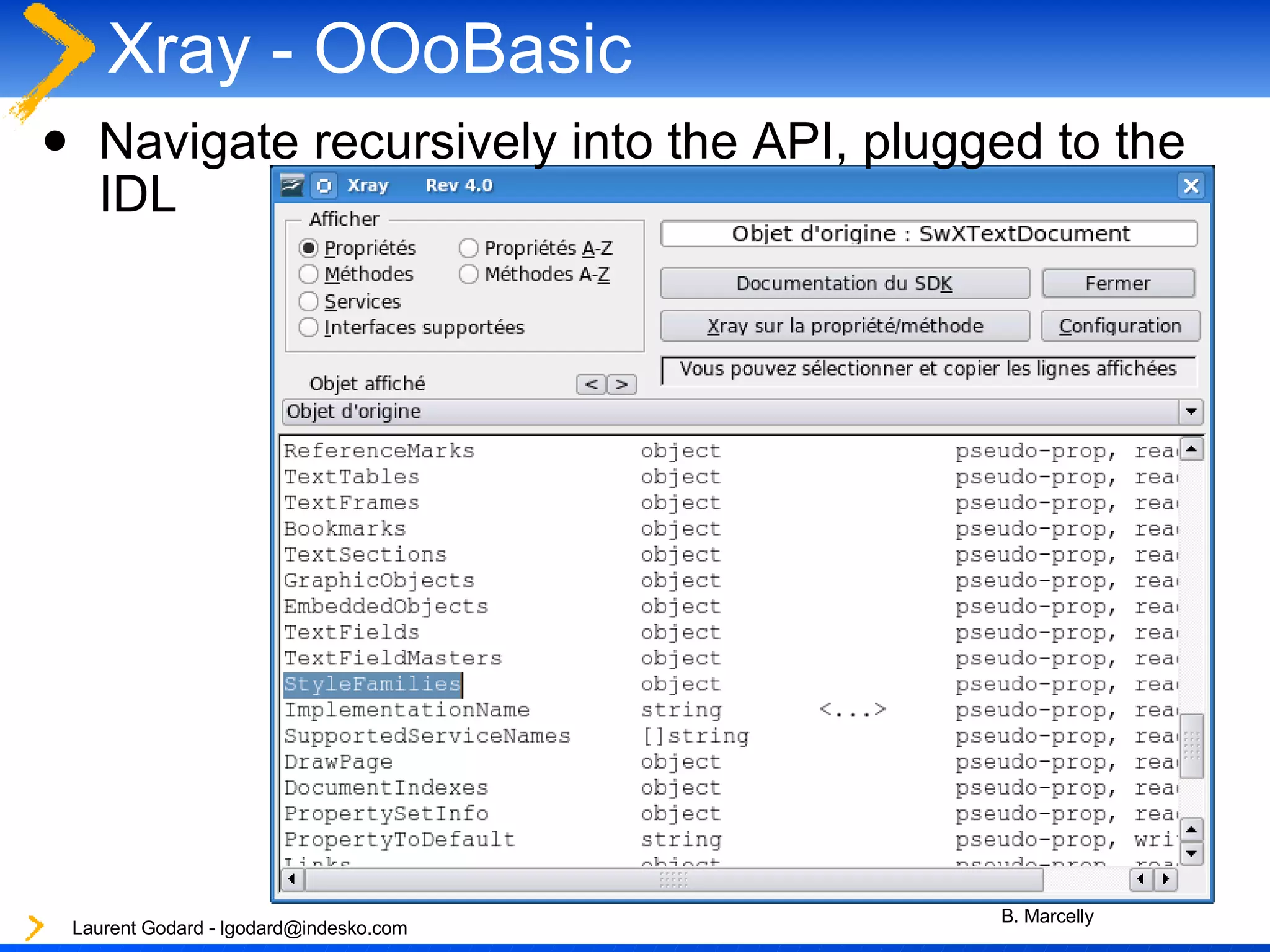Click the Objet d'origine : SwXTextDocument field

pos(929,234)
